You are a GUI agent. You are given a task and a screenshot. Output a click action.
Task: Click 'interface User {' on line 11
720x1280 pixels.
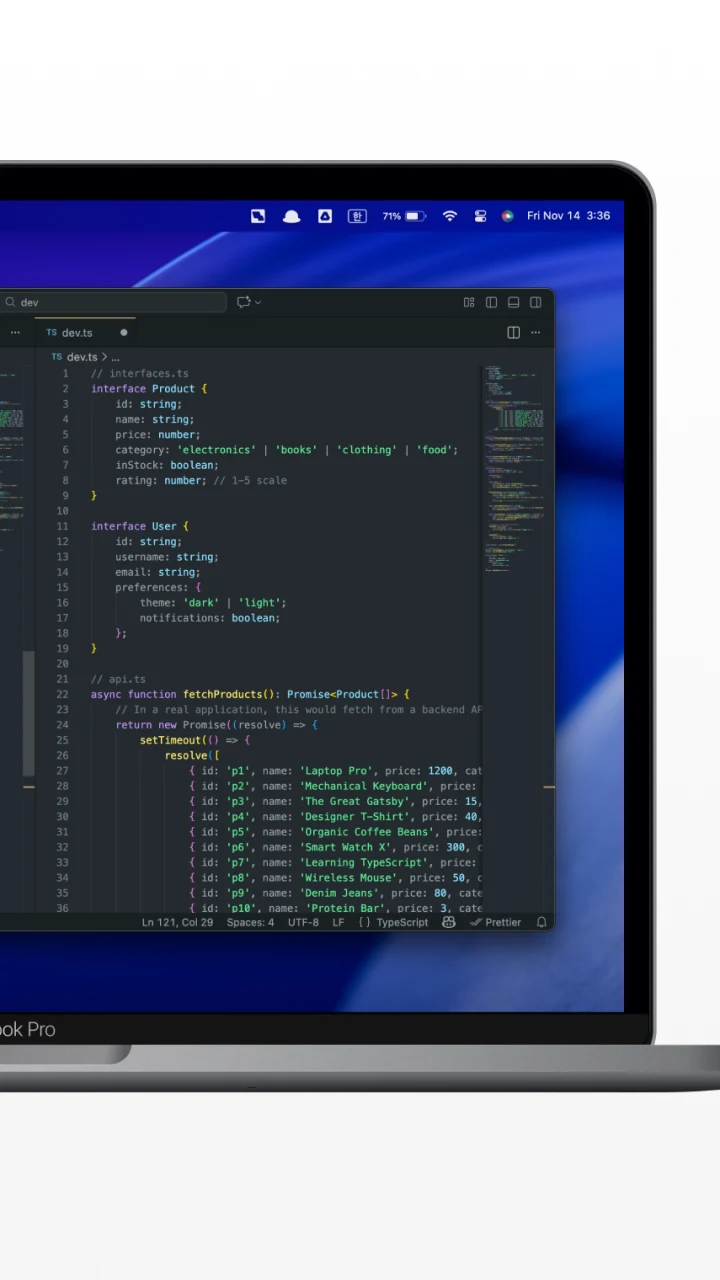[x=140, y=526]
